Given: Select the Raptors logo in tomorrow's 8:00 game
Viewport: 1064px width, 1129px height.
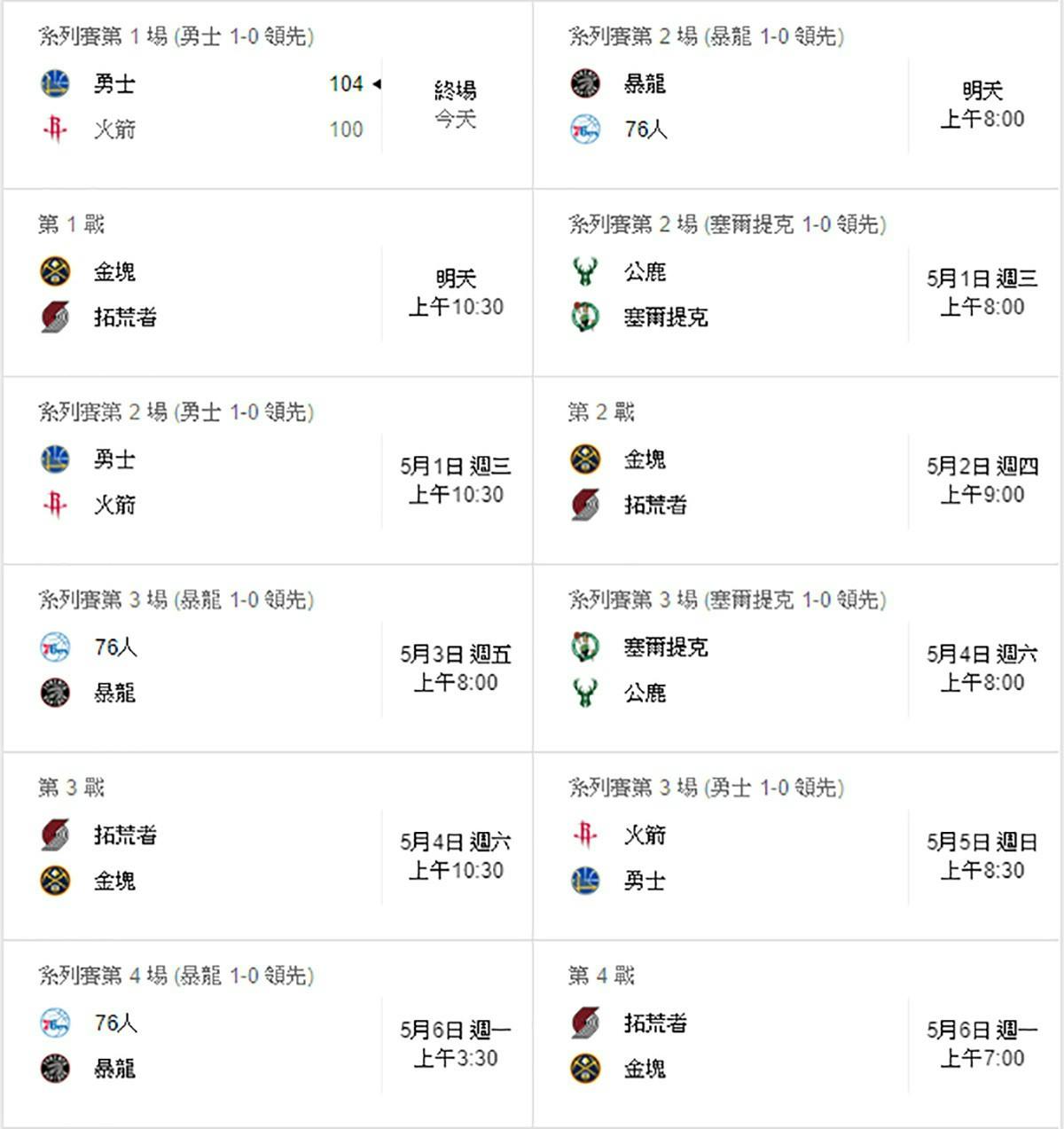Looking at the screenshot, I should pyautogui.click(x=585, y=84).
